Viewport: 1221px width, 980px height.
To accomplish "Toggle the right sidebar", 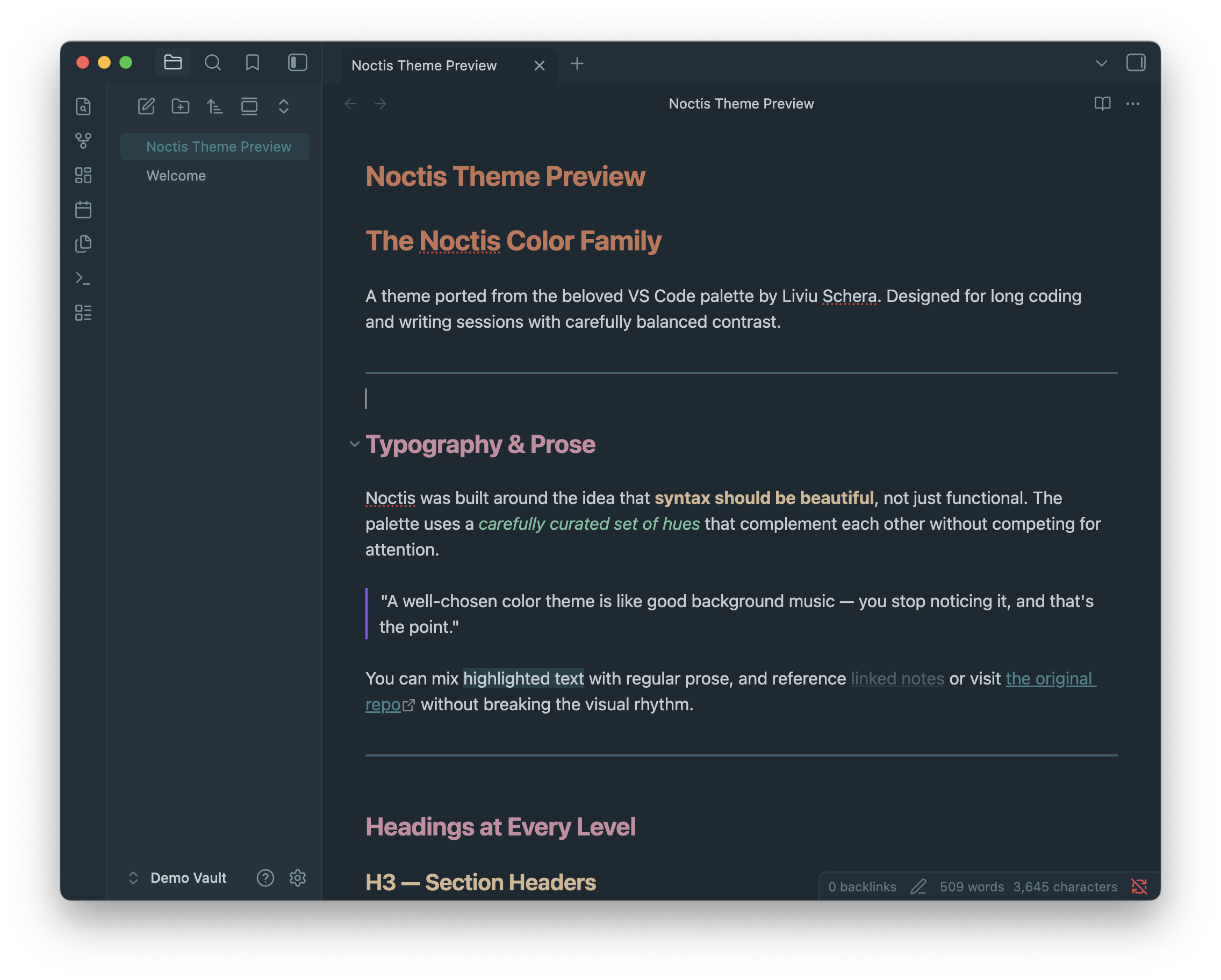I will tap(1136, 62).
